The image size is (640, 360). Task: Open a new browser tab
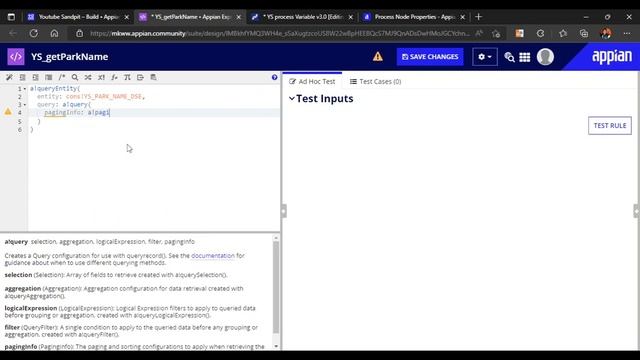point(479,17)
